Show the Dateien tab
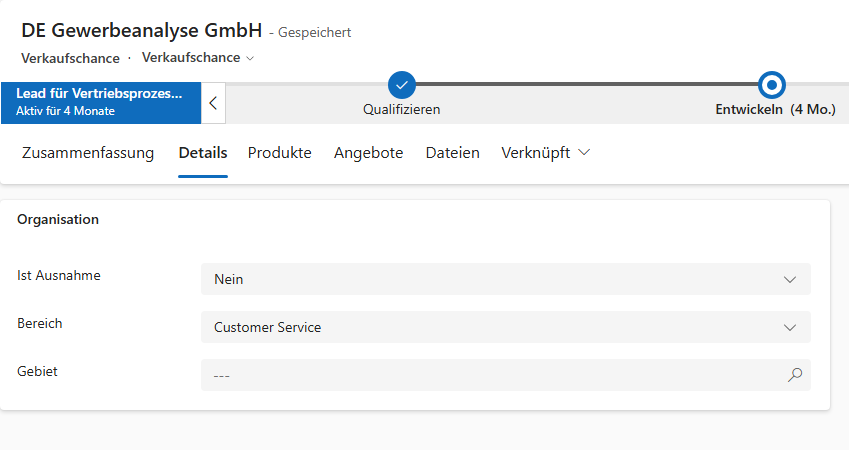Viewport: 849px width, 450px height. coord(452,153)
